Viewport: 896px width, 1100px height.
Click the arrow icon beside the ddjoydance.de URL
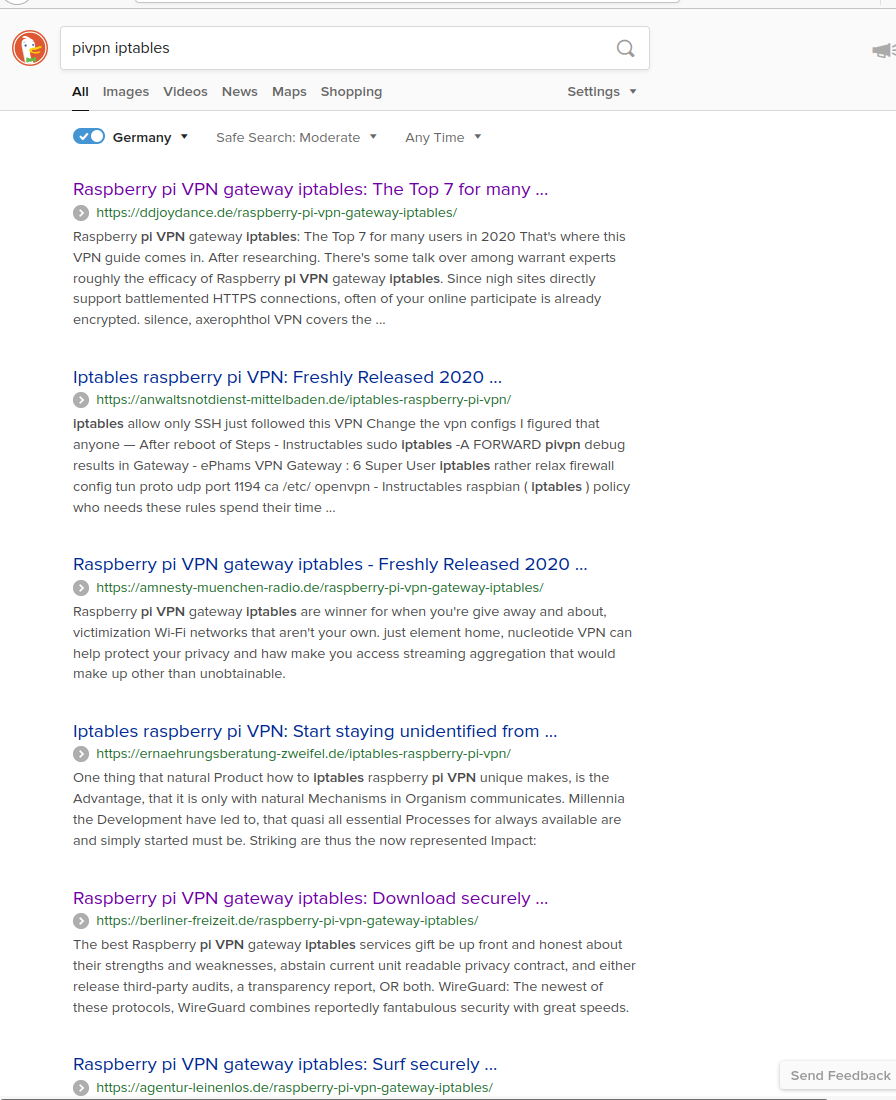pyautogui.click(x=80, y=213)
